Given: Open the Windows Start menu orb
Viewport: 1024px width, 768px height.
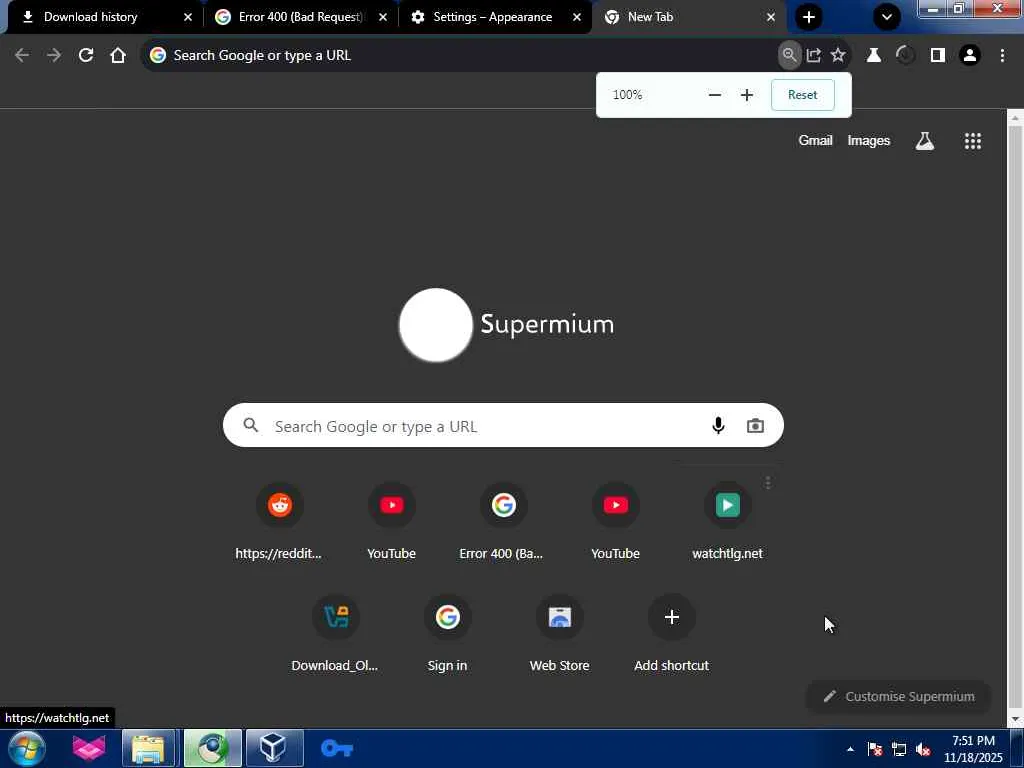Looking at the screenshot, I should pyautogui.click(x=26, y=748).
